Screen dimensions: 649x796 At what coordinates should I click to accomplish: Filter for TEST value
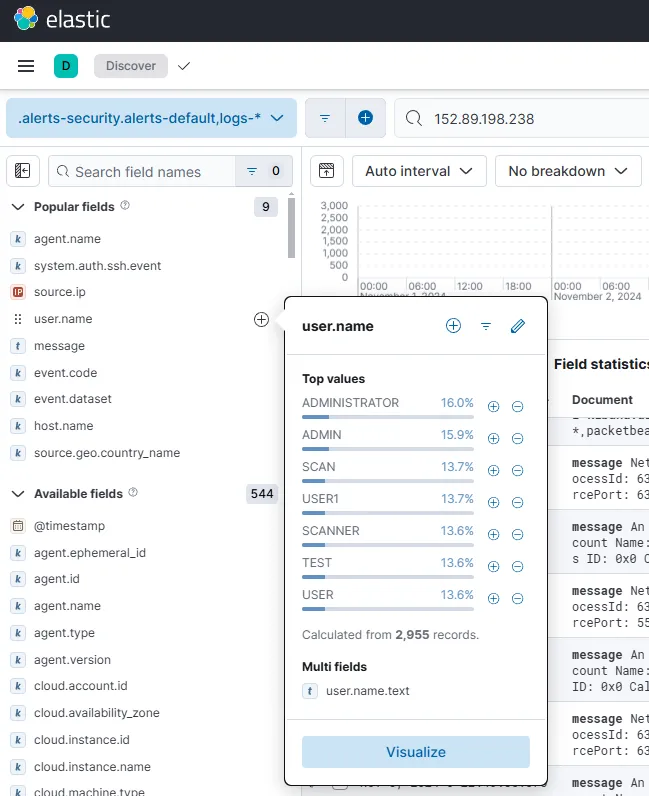point(493,566)
